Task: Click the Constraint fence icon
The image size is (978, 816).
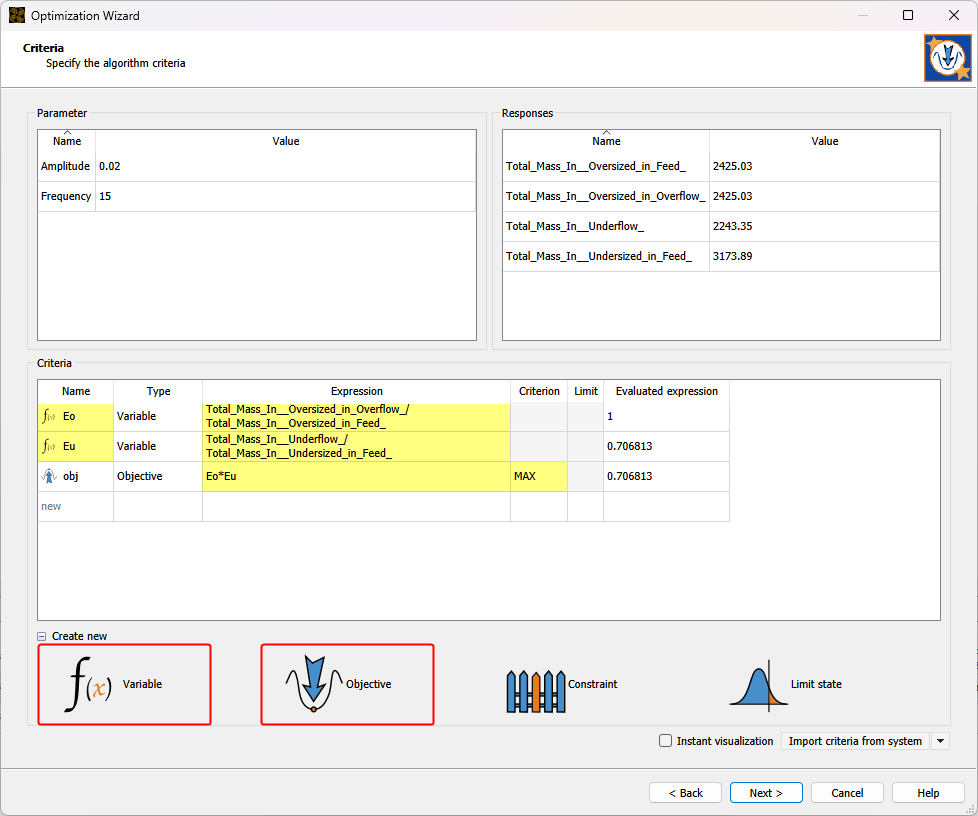Action: [536, 691]
